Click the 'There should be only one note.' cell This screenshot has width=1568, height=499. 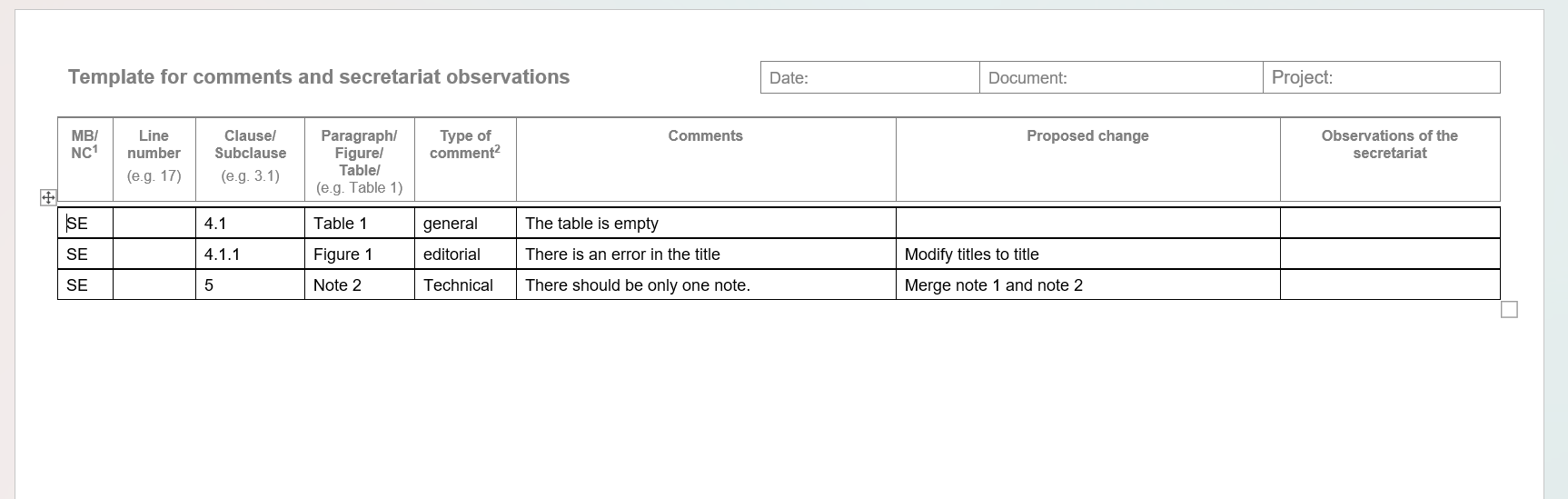[x=706, y=285]
